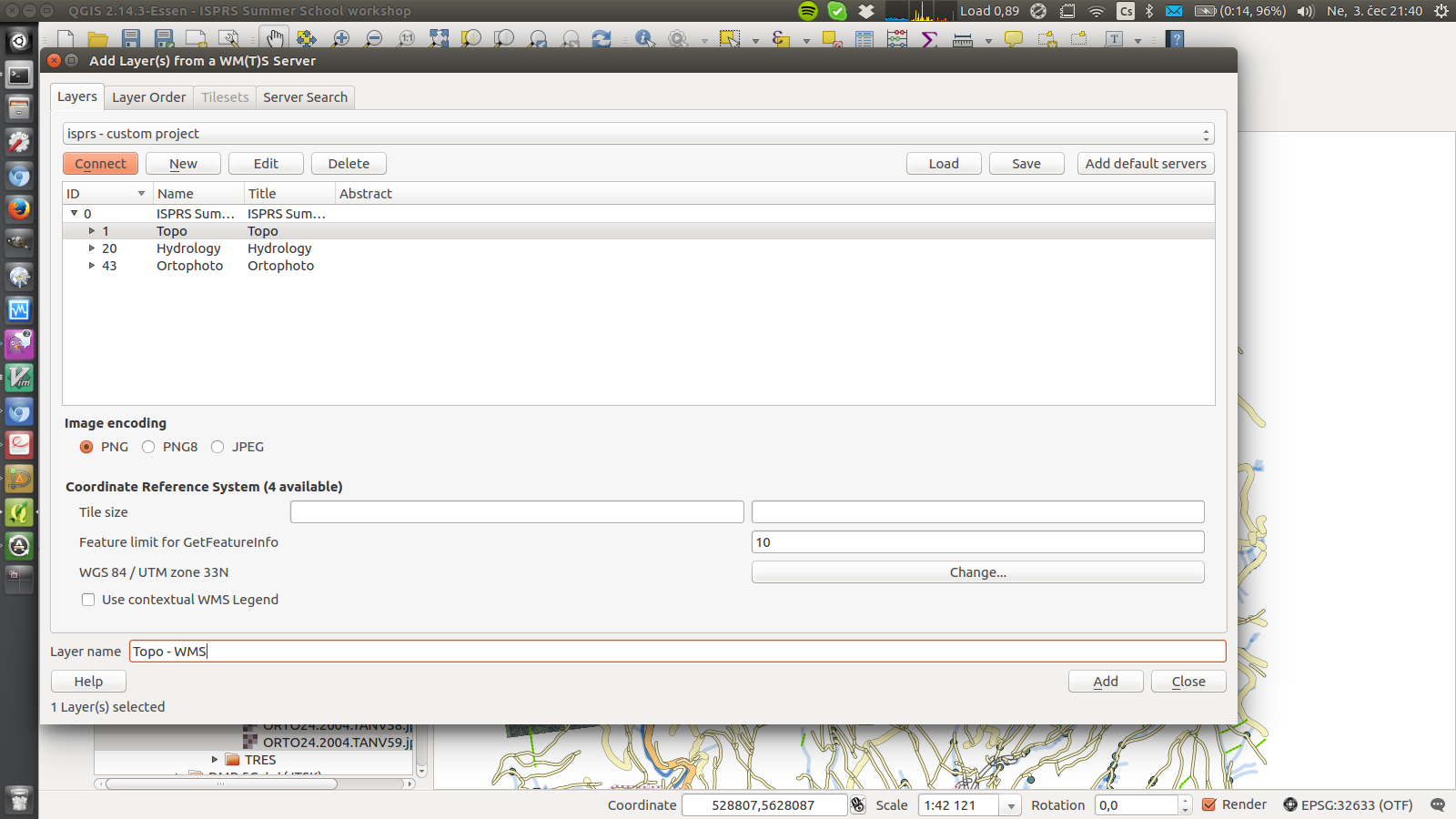
Task: Select the JPEG image encoding option
Action: click(x=217, y=447)
